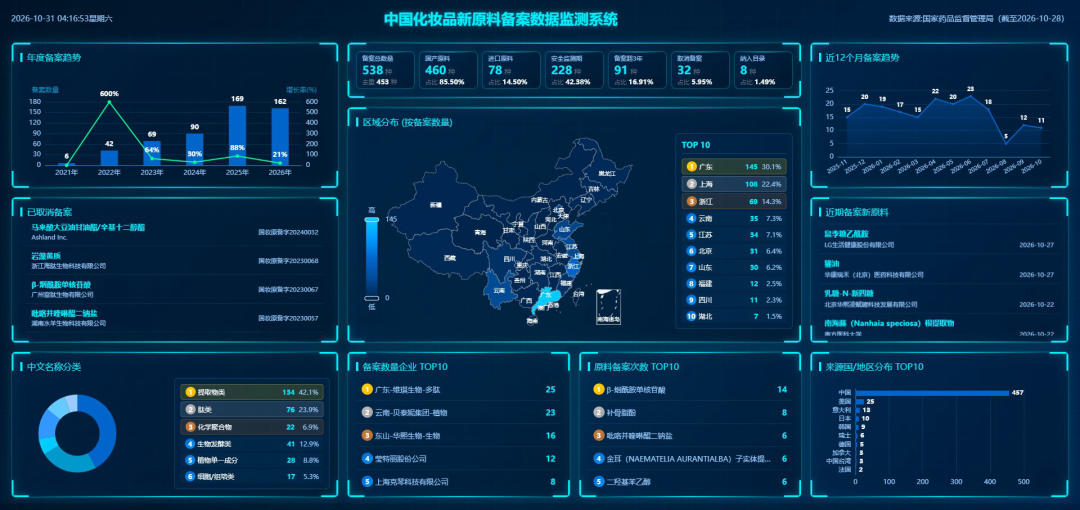This screenshot has width=1080, height=510.
Task: Click rank 4 badge beside 莹特丽股份公司
Action: [x=366, y=458]
